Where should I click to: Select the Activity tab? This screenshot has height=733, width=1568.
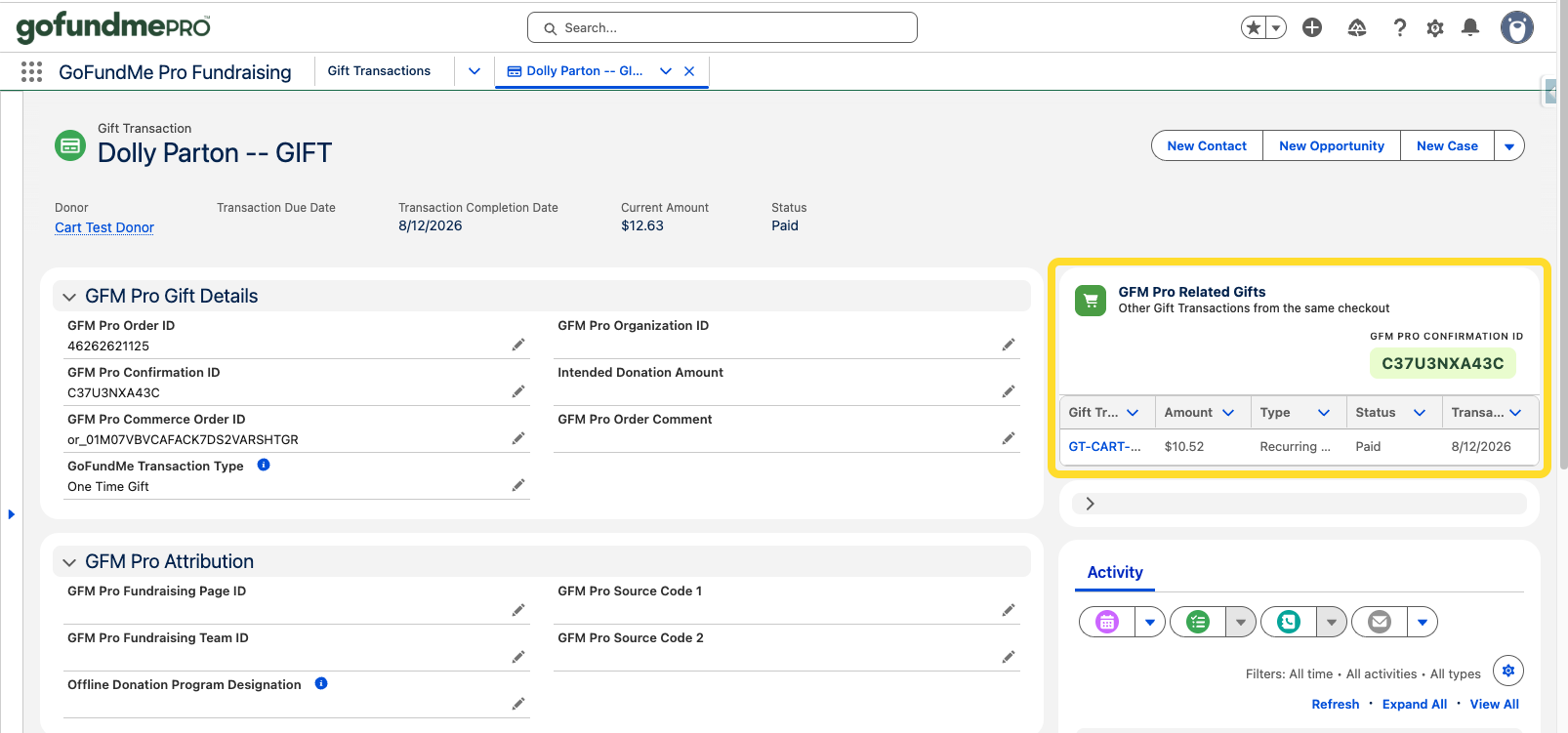pyautogui.click(x=1115, y=573)
